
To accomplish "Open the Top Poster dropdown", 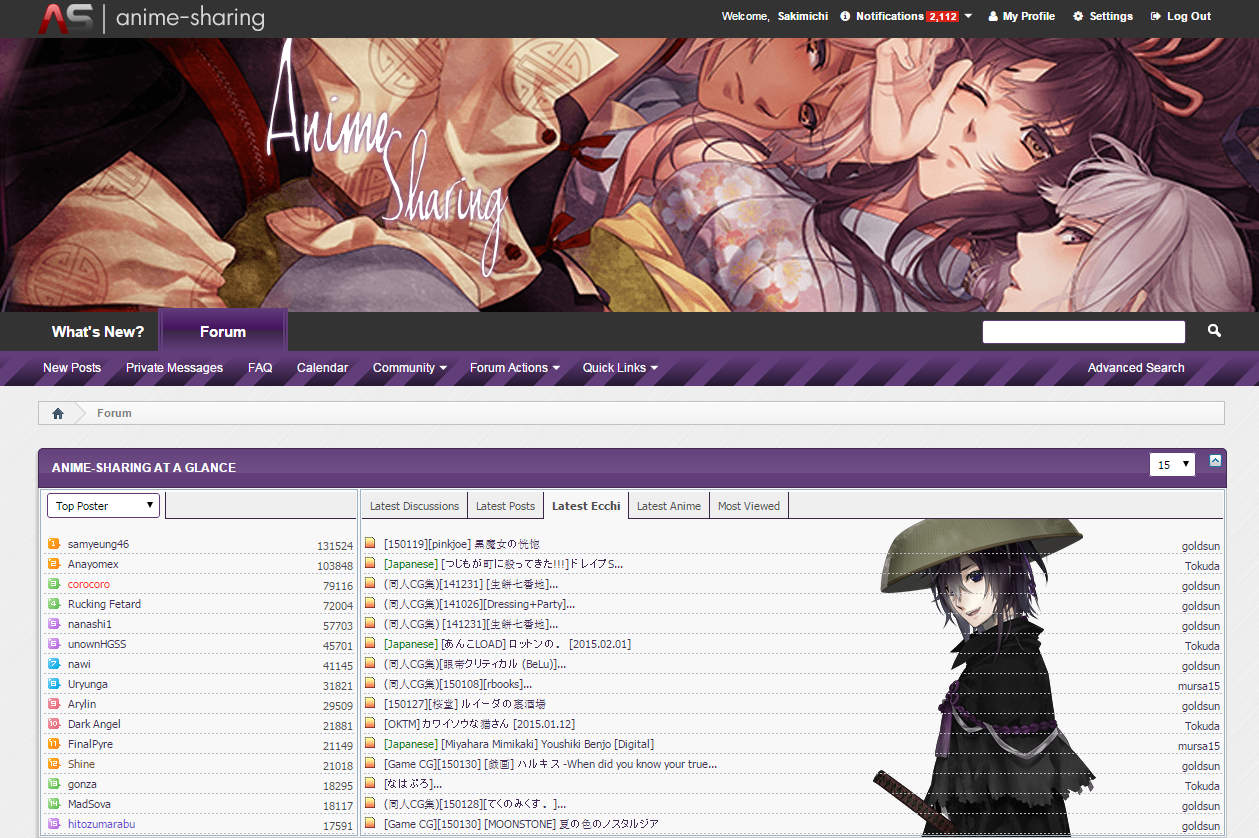I will tap(103, 505).
